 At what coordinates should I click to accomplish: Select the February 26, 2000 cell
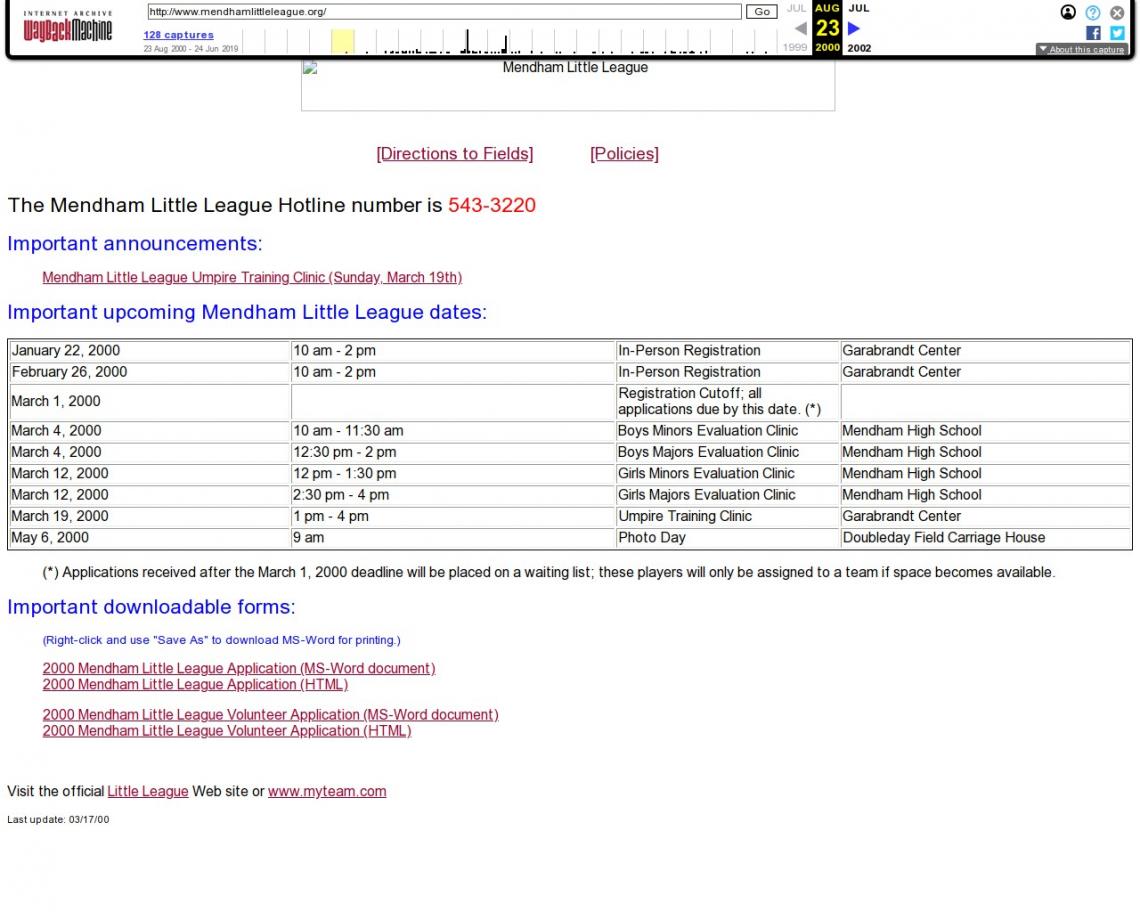(x=149, y=372)
